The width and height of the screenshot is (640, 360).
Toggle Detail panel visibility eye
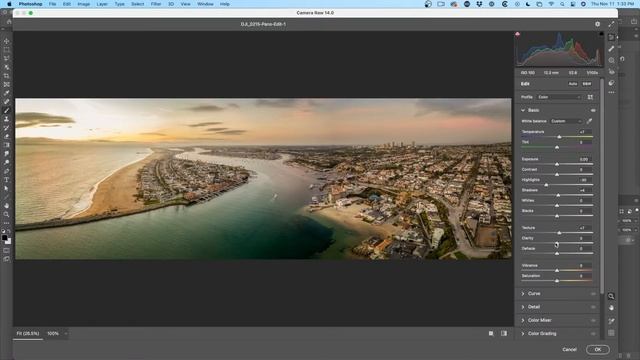pos(593,307)
